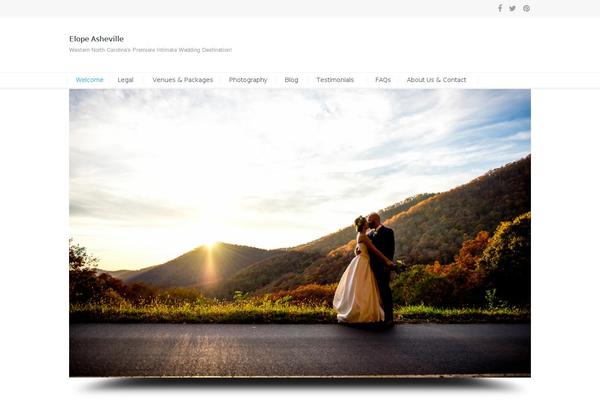Click the wedding couple hero image
The width and height of the screenshot is (600, 400).
click(300, 233)
